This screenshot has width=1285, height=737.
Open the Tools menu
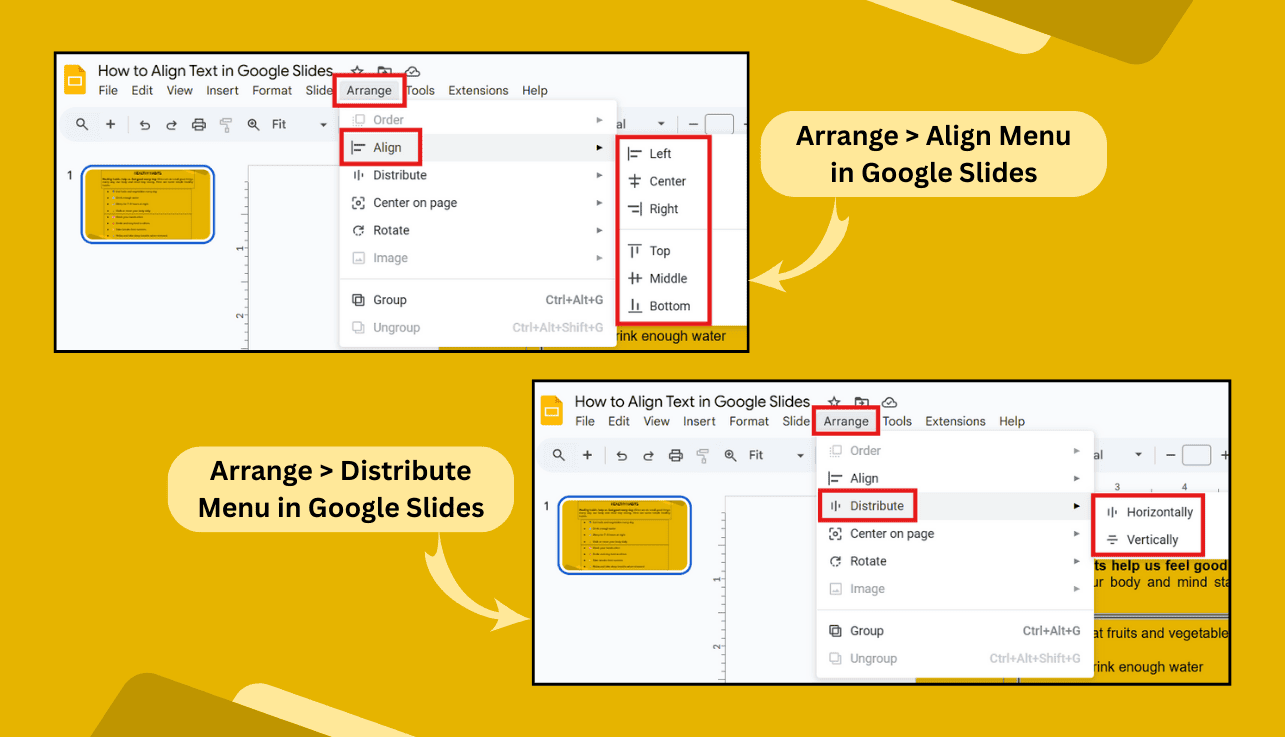[x=421, y=90]
